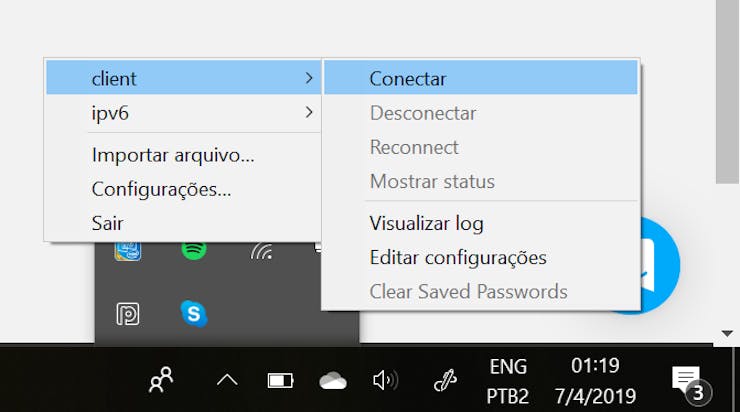
Task: Expand the ipv6 submenu
Action: 184,113
